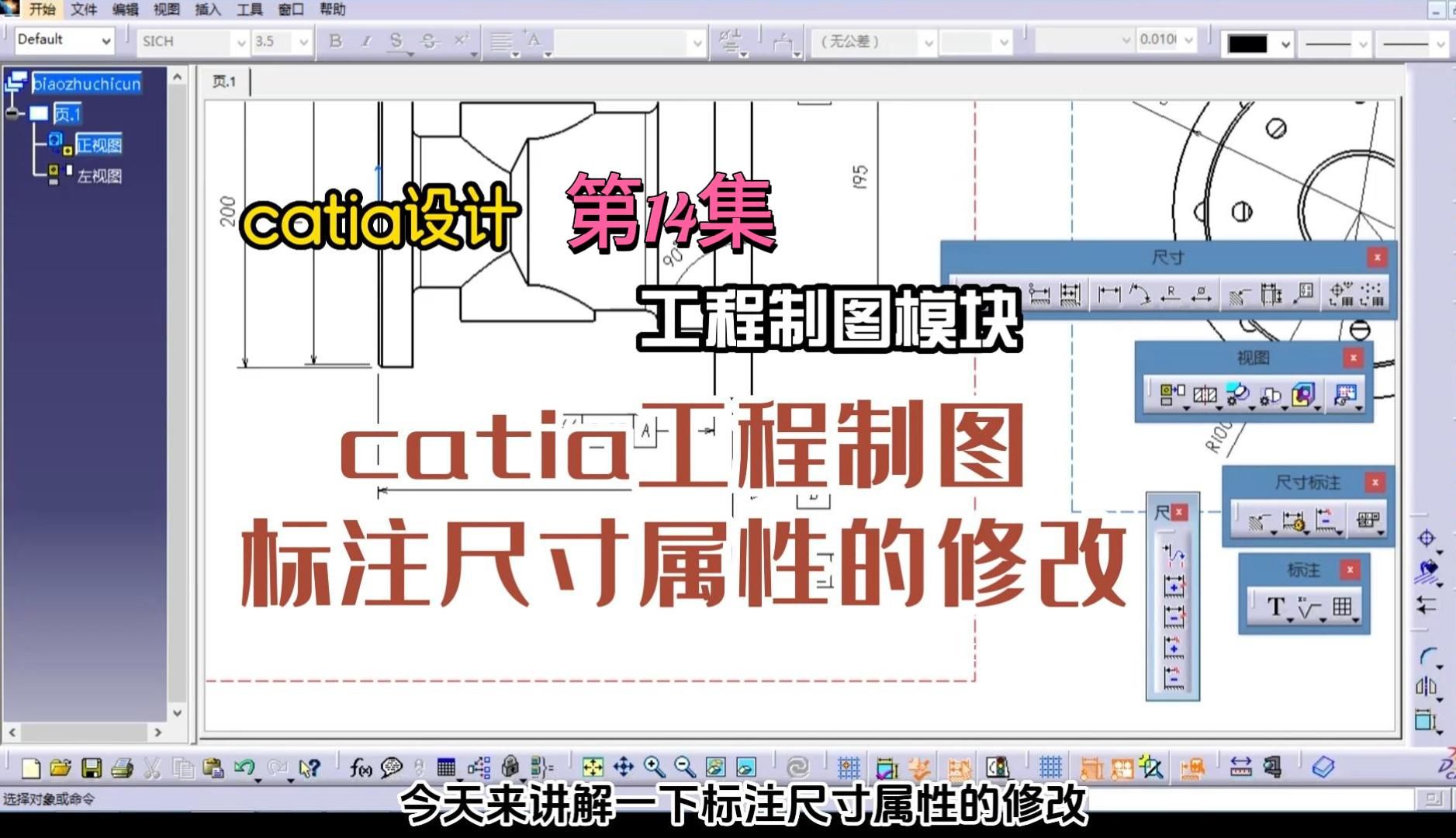The height and width of the screenshot is (838, 1456).
Task: Toggle Superscript text formatting
Action: coord(461,41)
